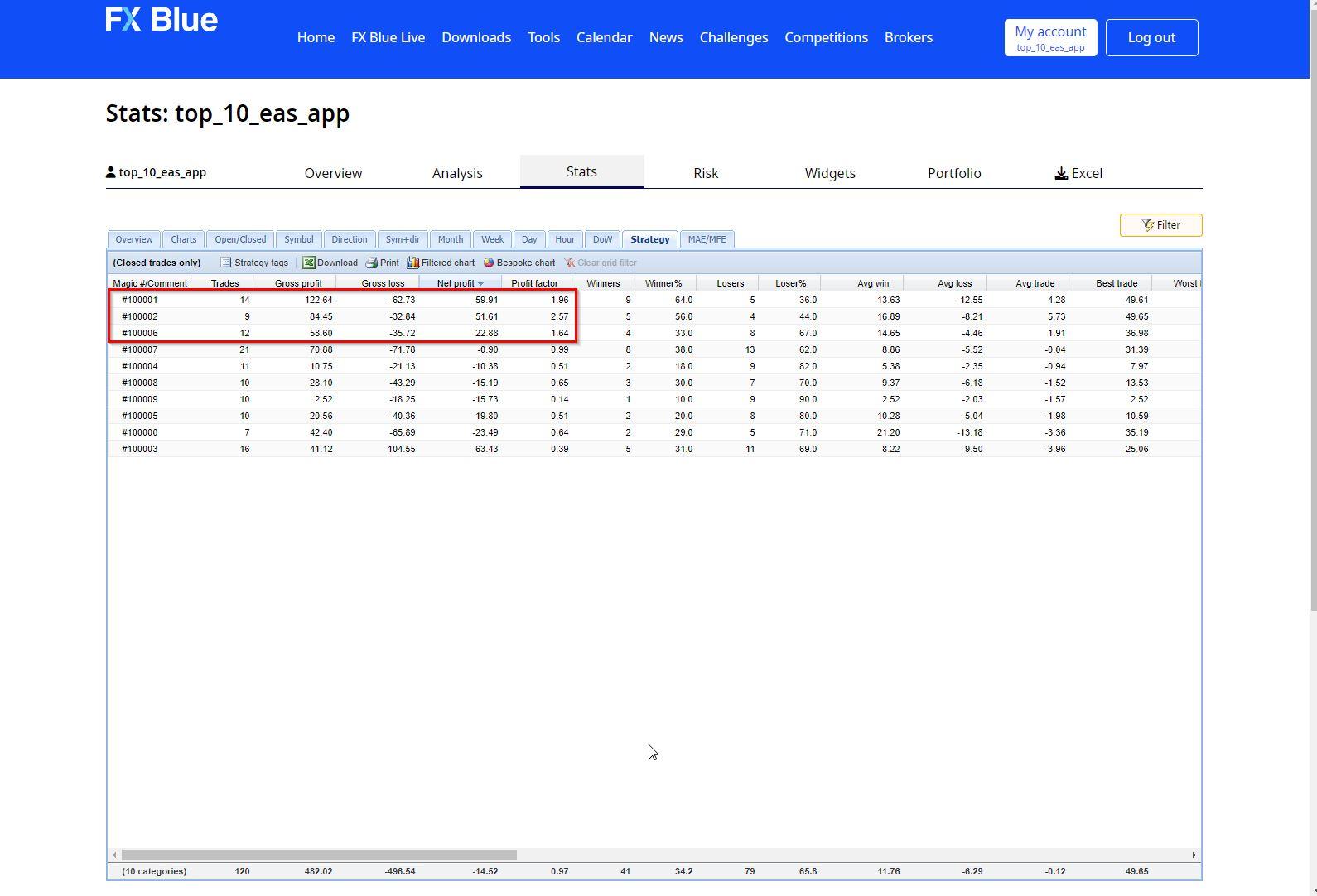Click the FX Blue logo
Image resolution: width=1317 pixels, height=896 pixels.
pos(162,19)
